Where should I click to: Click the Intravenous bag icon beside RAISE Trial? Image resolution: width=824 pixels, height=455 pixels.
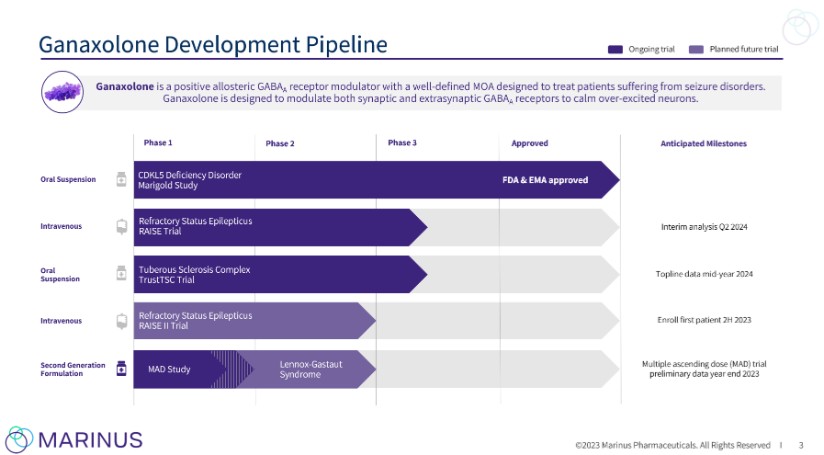pyautogui.click(x=121, y=227)
